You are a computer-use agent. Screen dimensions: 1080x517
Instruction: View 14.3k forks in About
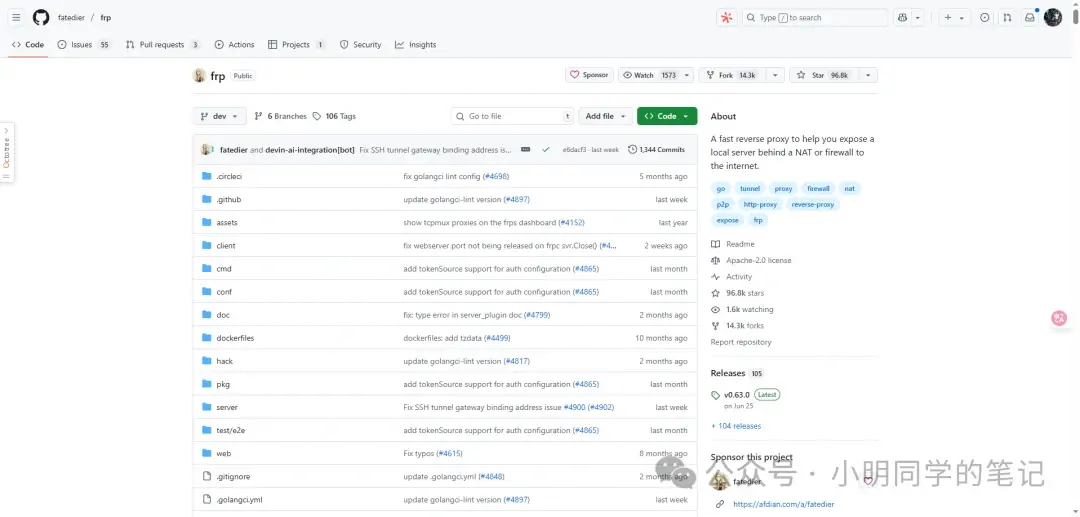[x=738, y=326]
